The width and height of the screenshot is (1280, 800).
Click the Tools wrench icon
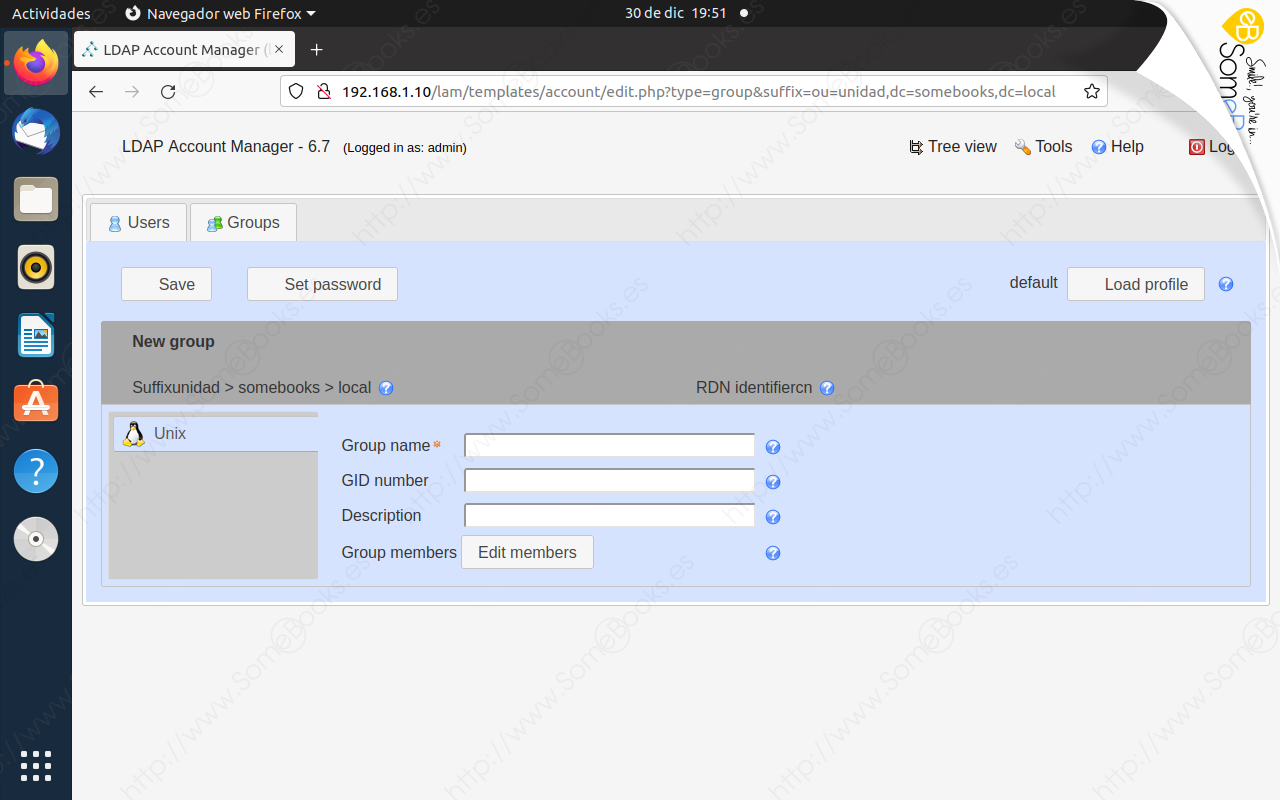click(1021, 146)
